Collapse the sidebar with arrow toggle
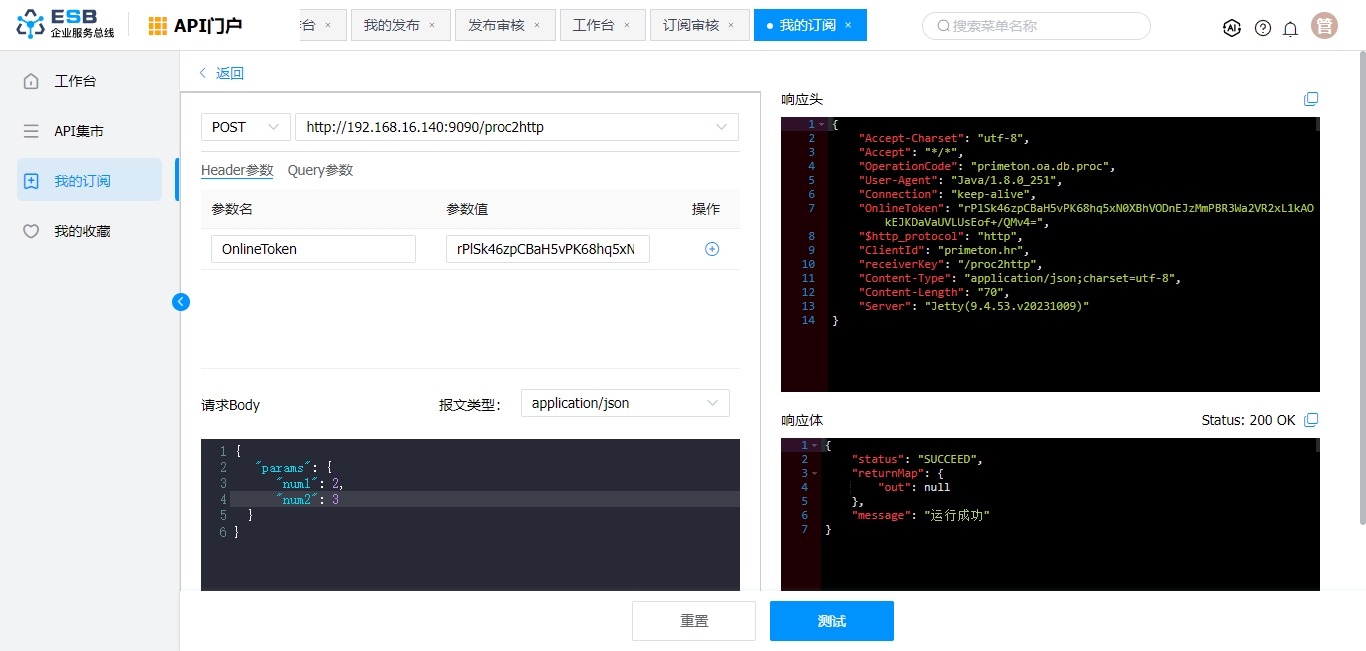The width and height of the screenshot is (1366, 651). pos(181,301)
